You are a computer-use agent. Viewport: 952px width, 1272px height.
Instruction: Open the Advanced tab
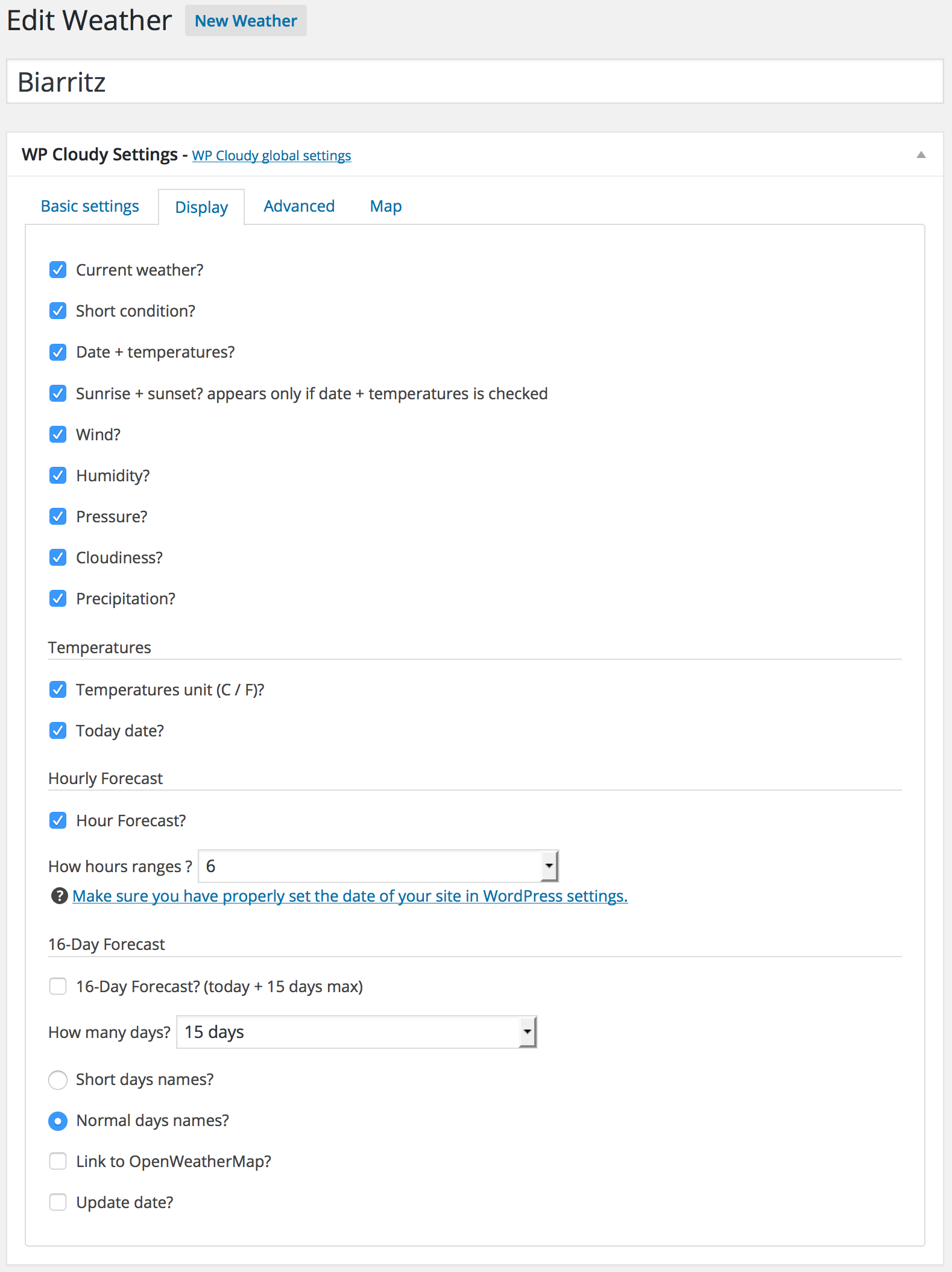(x=299, y=206)
